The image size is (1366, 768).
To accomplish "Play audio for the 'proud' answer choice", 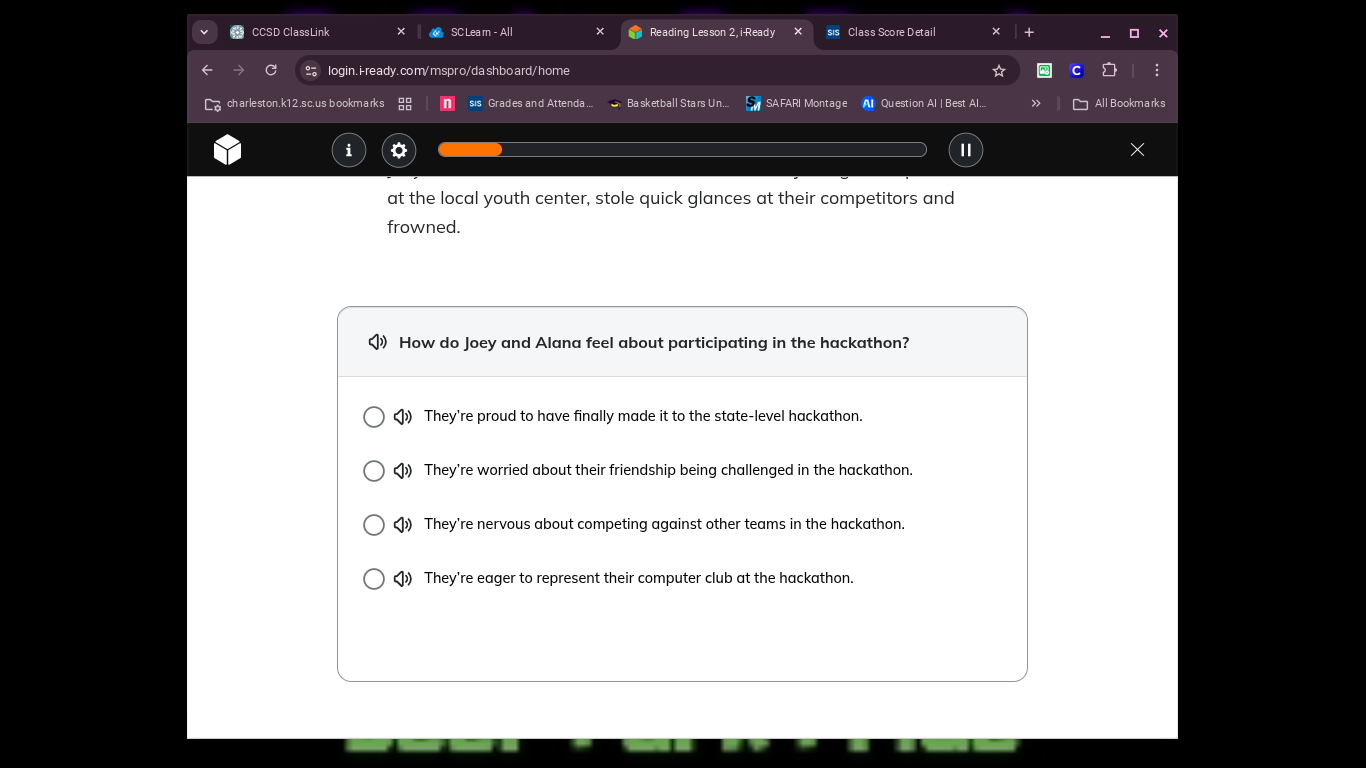I will coord(403,417).
